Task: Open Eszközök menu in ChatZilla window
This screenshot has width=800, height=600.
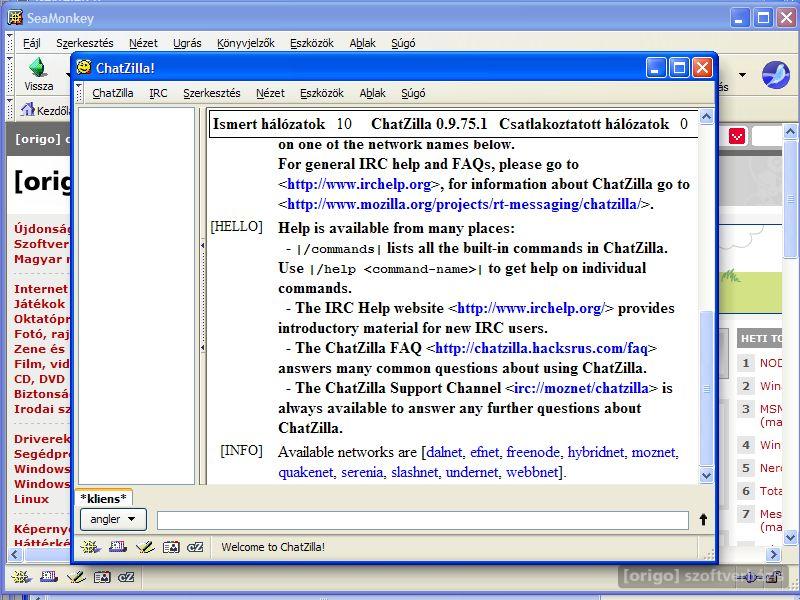Action: coord(321,93)
